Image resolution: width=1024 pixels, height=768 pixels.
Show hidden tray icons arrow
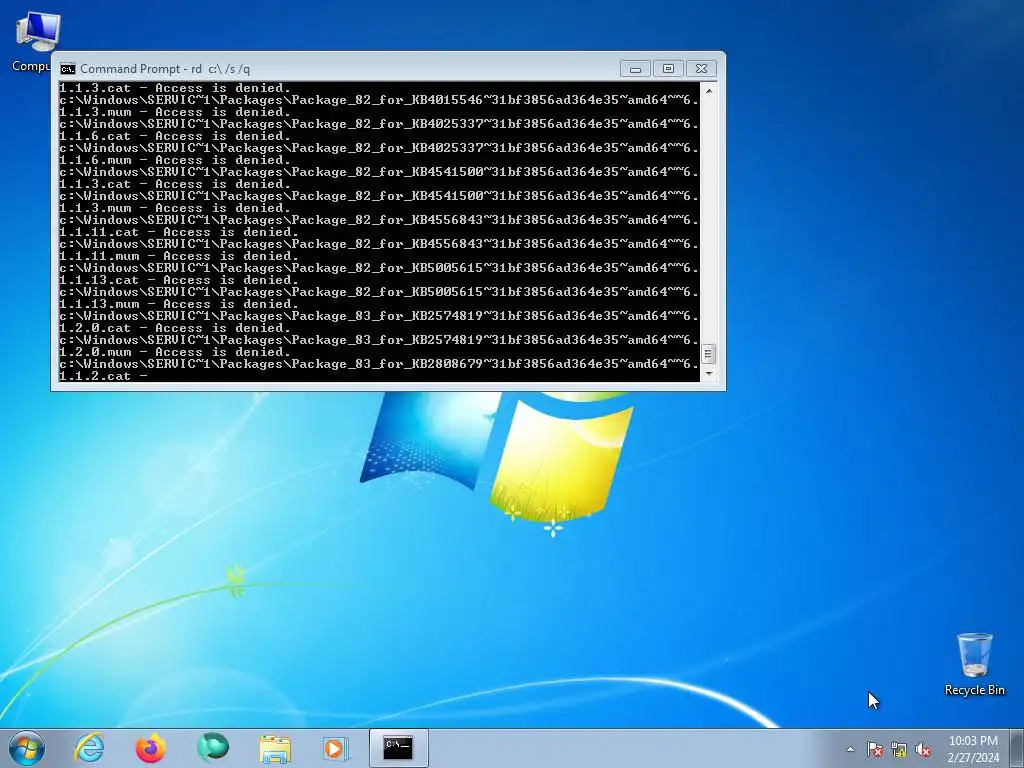pyautogui.click(x=850, y=749)
